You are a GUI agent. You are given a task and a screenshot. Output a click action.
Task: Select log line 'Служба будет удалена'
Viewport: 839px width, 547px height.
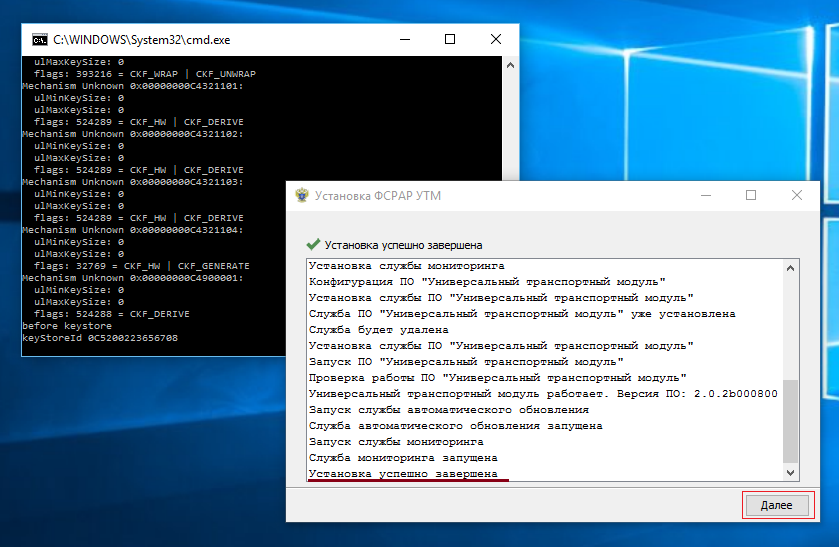379,330
